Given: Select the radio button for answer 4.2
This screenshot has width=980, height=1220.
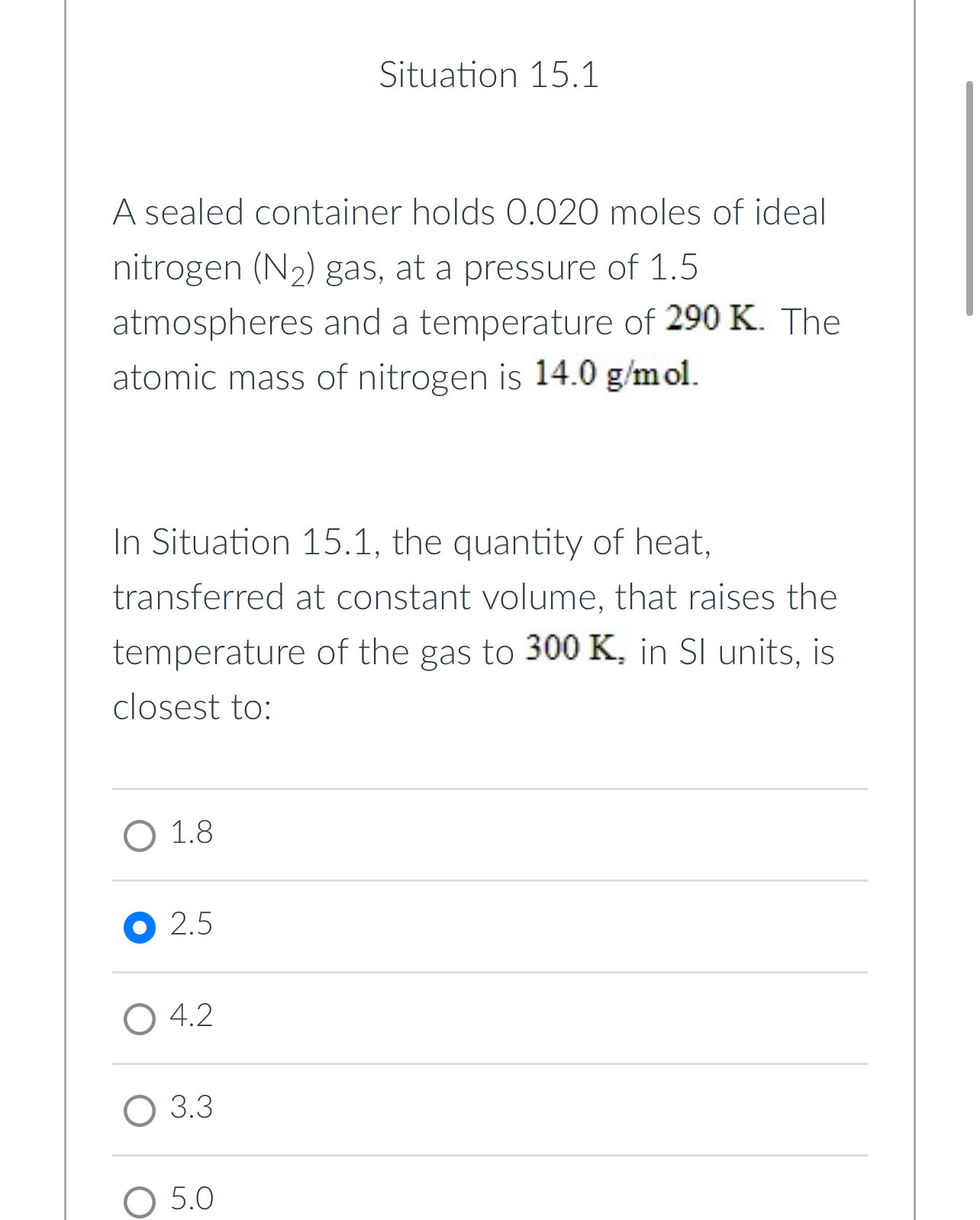Looking at the screenshot, I should [140, 1018].
